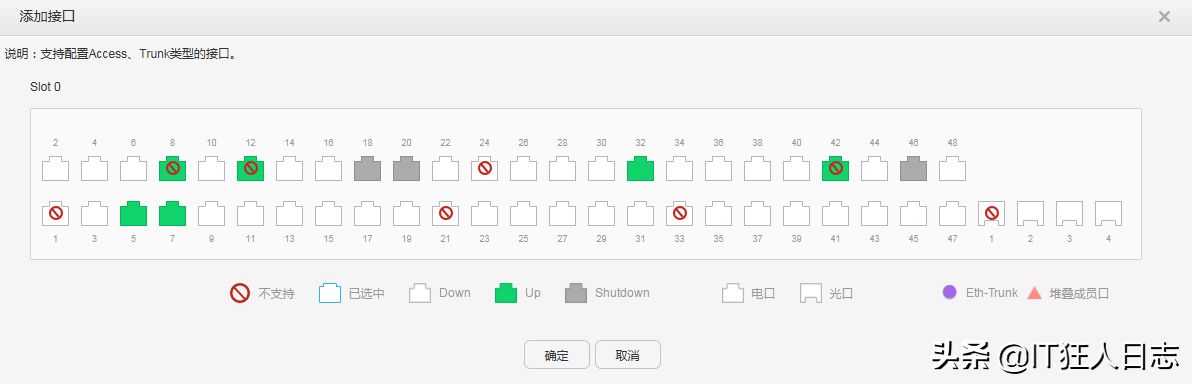Select Down port 2
1192x384 pixels.
[x=55, y=168]
